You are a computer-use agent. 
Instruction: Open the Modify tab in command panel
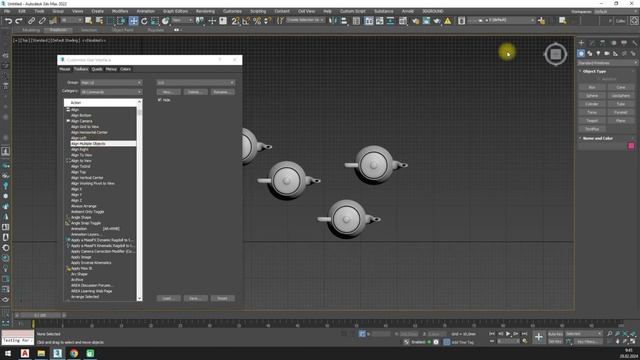[x=592, y=42]
